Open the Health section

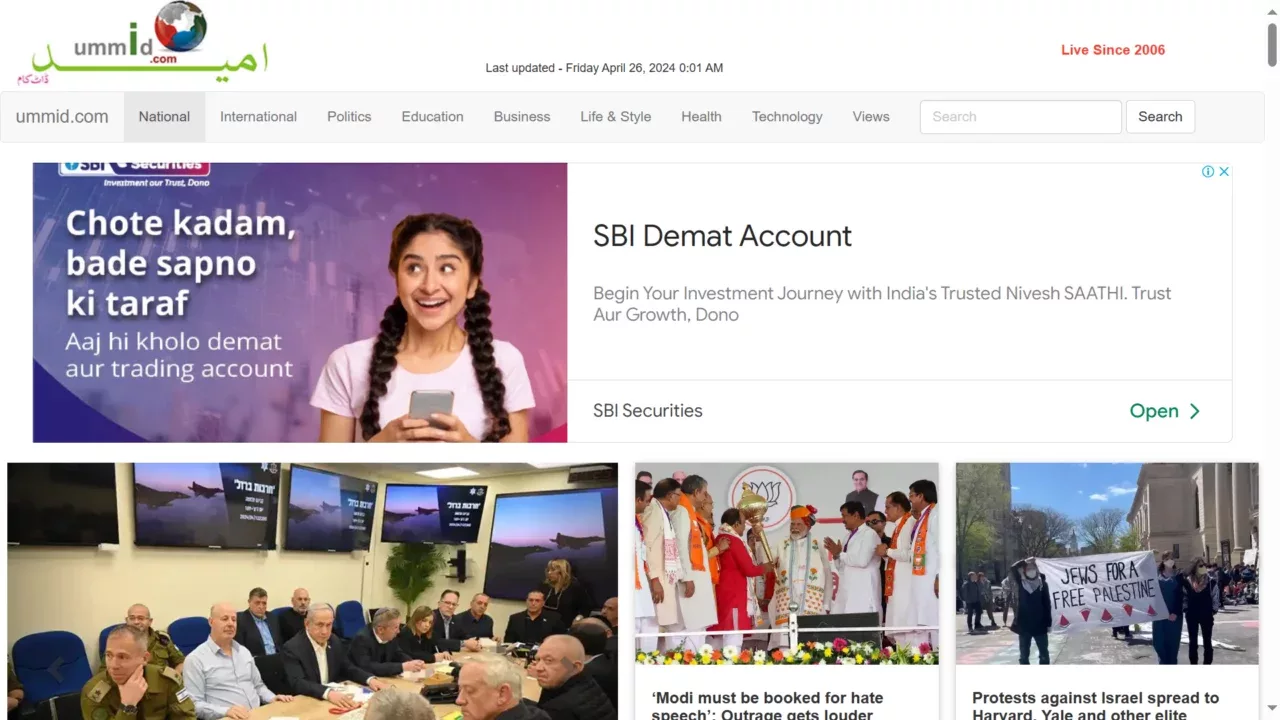[701, 117]
